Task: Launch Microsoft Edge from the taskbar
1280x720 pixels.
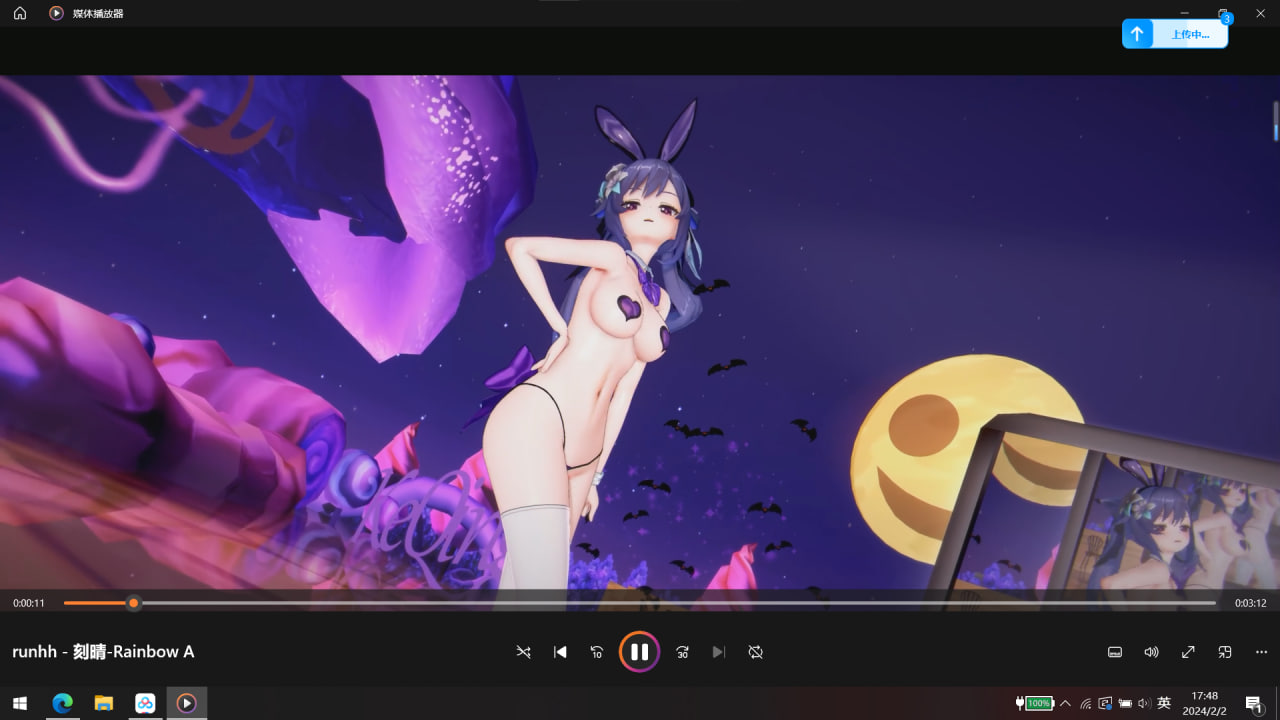Action: 62,703
